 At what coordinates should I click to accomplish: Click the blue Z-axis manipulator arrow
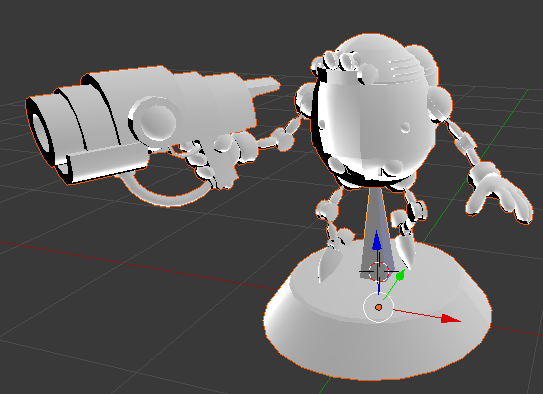pos(377,241)
